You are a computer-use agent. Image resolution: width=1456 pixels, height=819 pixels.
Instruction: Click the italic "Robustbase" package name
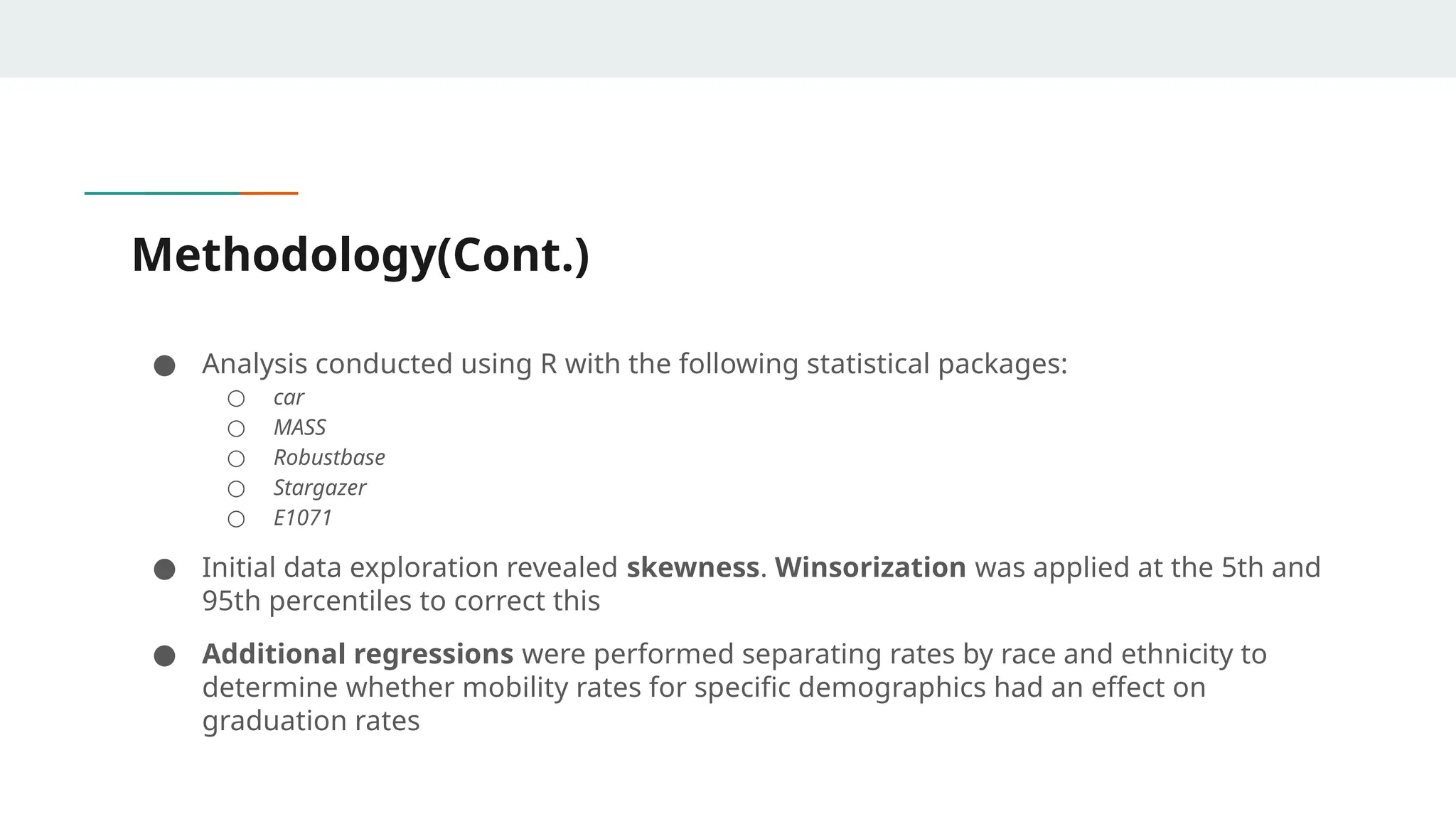click(x=329, y=457)
